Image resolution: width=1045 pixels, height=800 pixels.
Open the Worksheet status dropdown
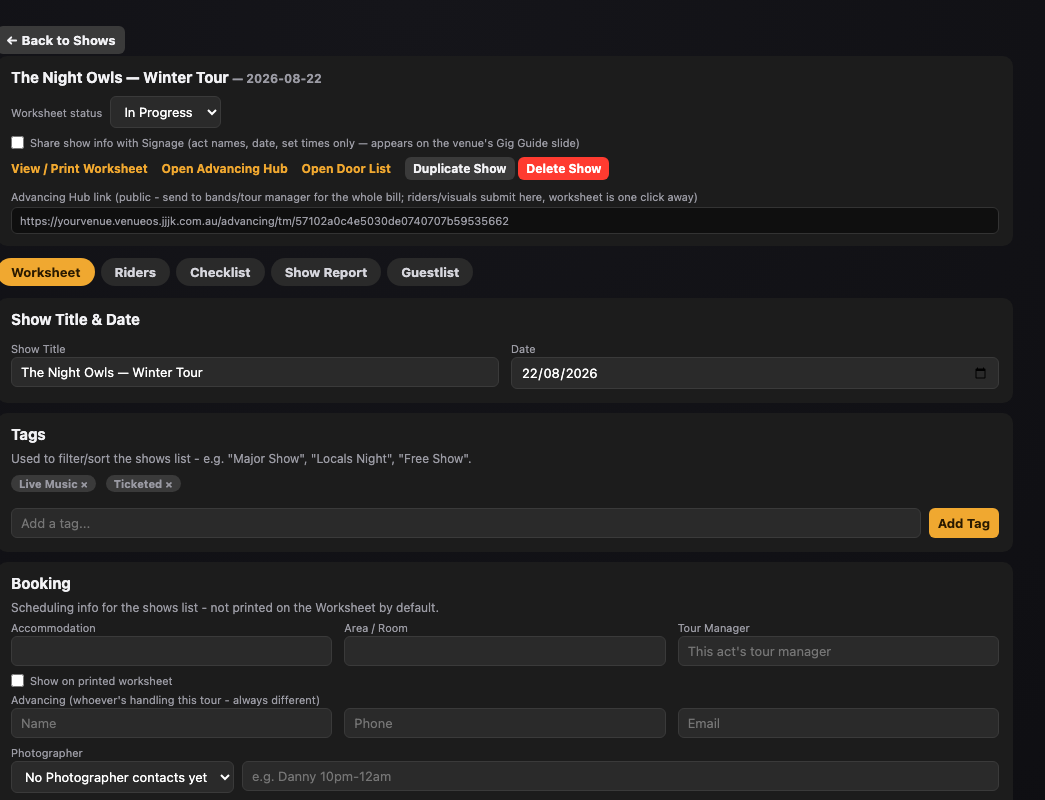(x=165, y=112)
